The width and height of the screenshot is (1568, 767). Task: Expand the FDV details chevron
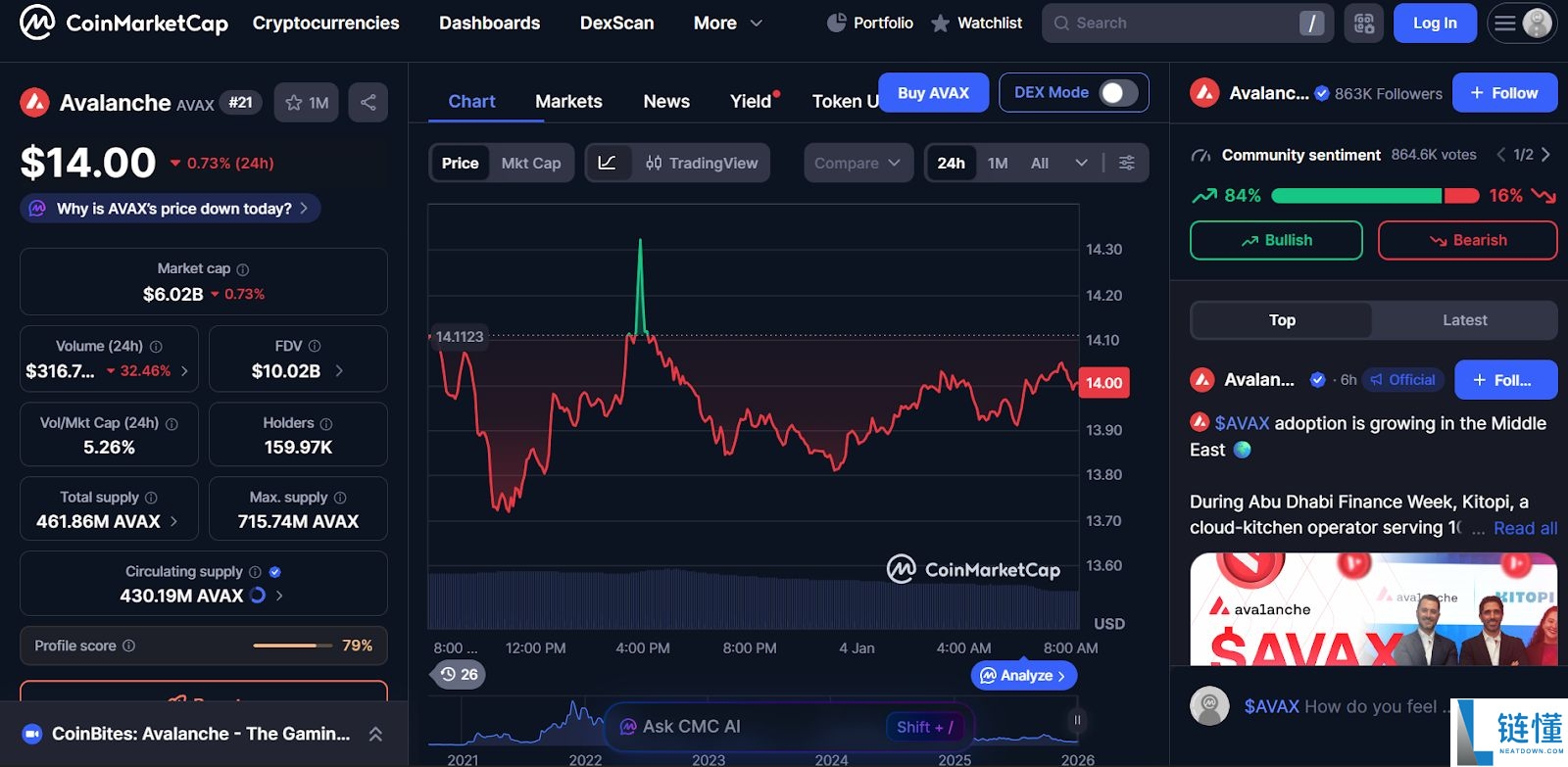(x=339, y=371)
